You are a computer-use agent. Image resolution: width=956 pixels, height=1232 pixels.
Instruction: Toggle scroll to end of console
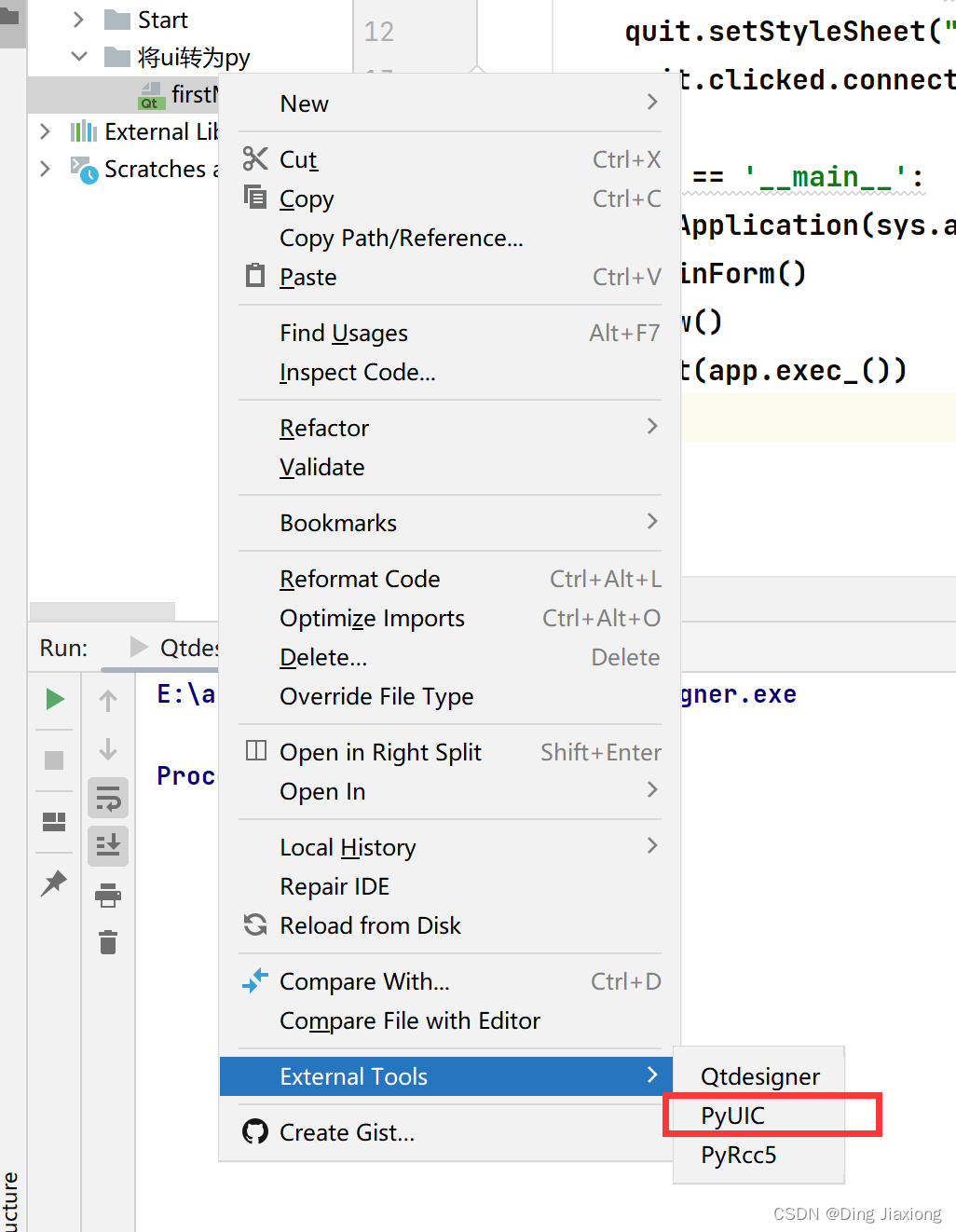pos(108,845)
